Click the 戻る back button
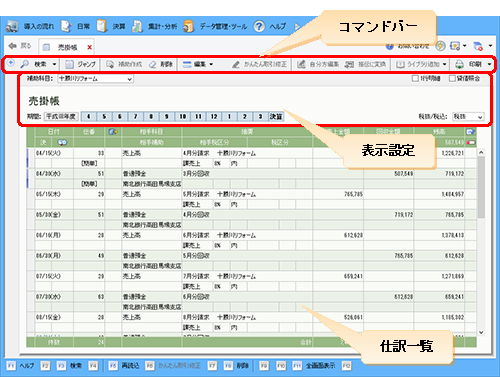The height and width of the screenshot is (377, 500). 20,46
